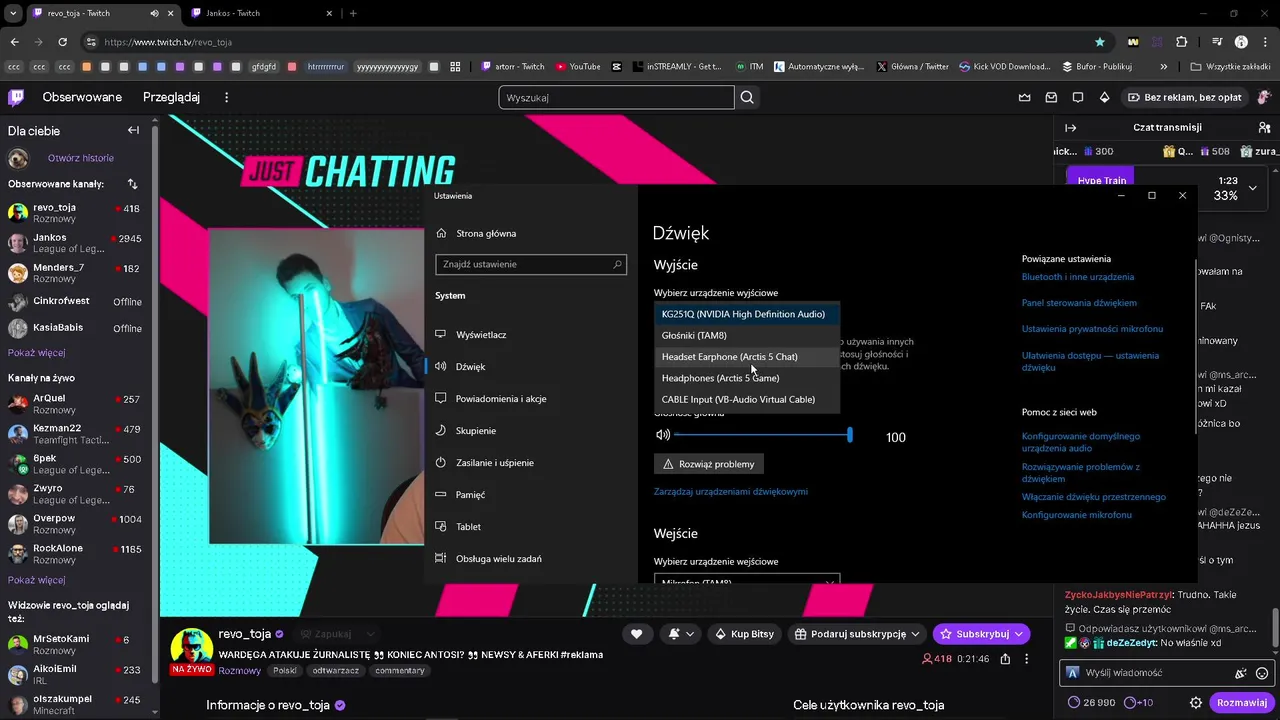Reload the browser page
The image size is (1280, 720).
[x=62, y=42]
